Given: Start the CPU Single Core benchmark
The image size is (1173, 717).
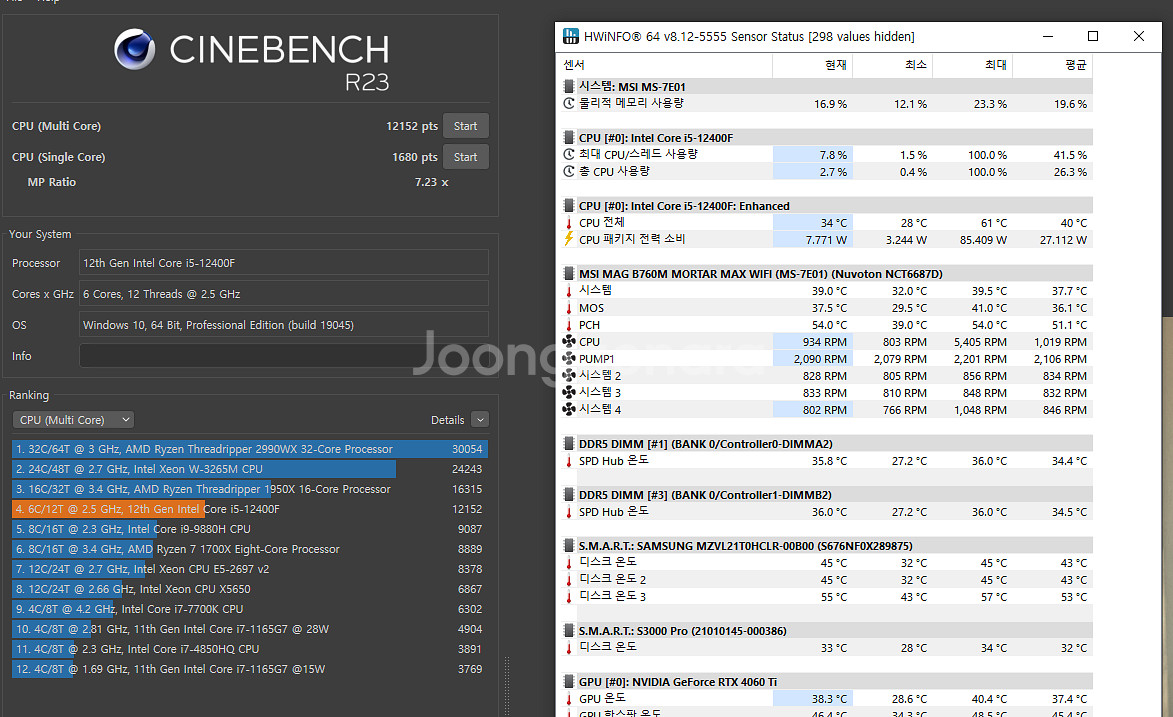Looking at the screenshot, I should [465, 156].
